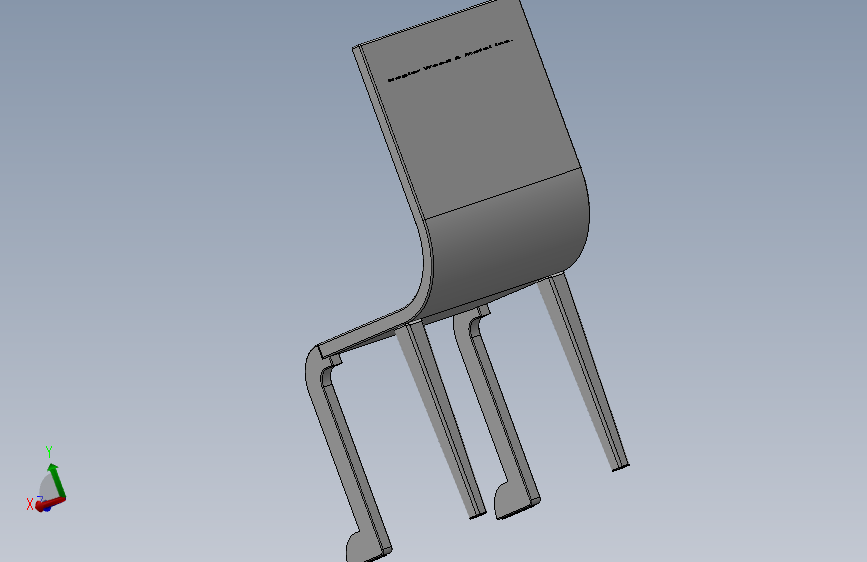Select the rear-right straight chair leg
This screenshot has width=867, height=562.
(583, 372)
